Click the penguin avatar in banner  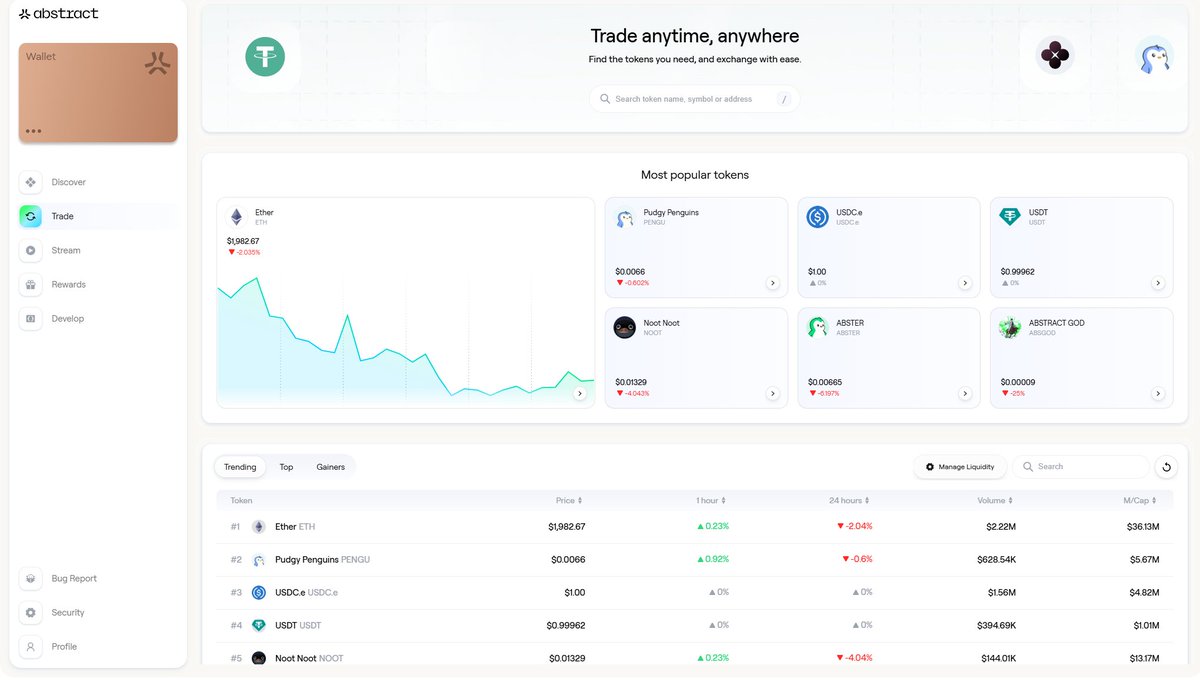[1155, 55]
